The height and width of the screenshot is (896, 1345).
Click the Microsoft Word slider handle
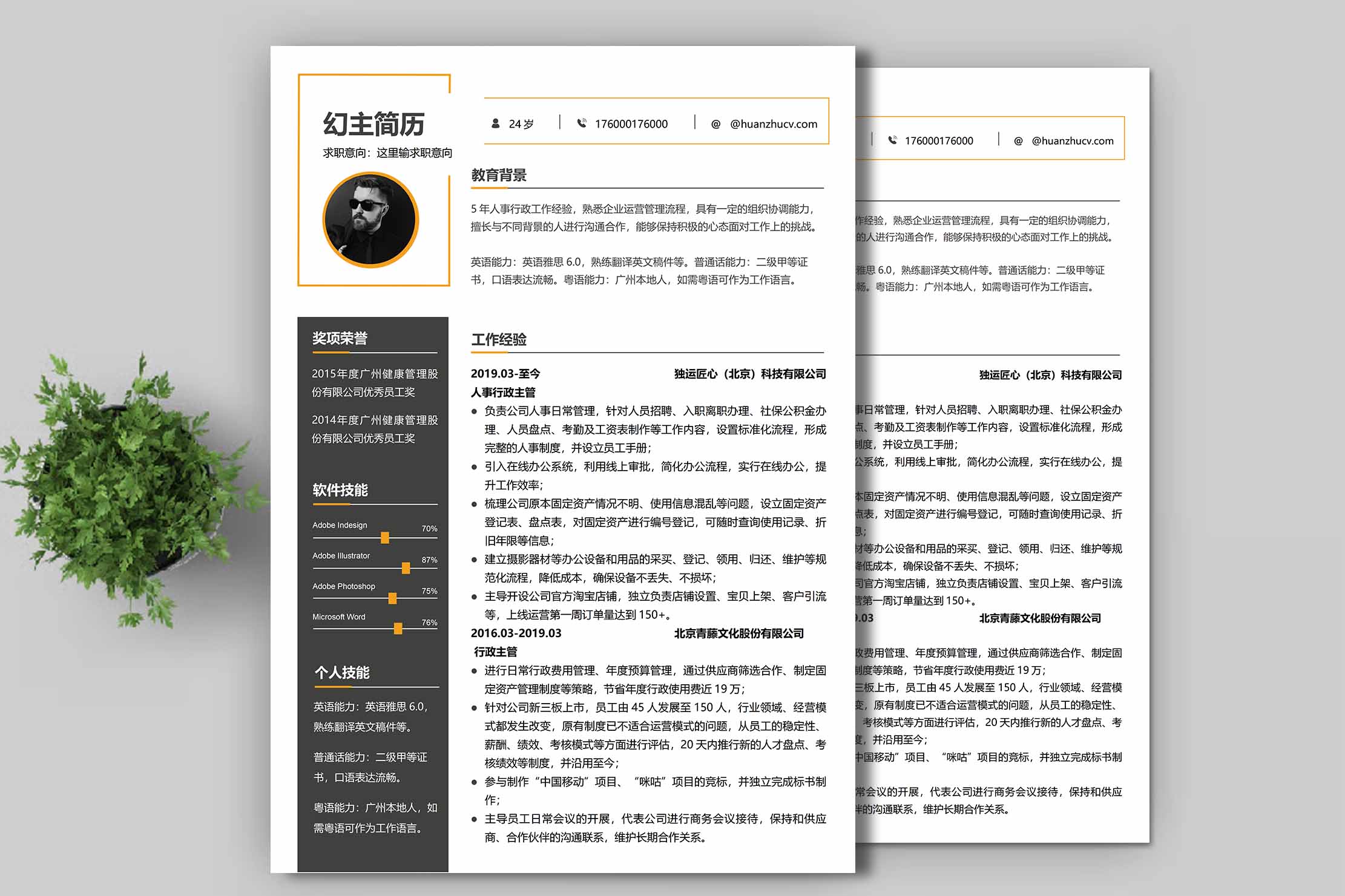[398, 629]
